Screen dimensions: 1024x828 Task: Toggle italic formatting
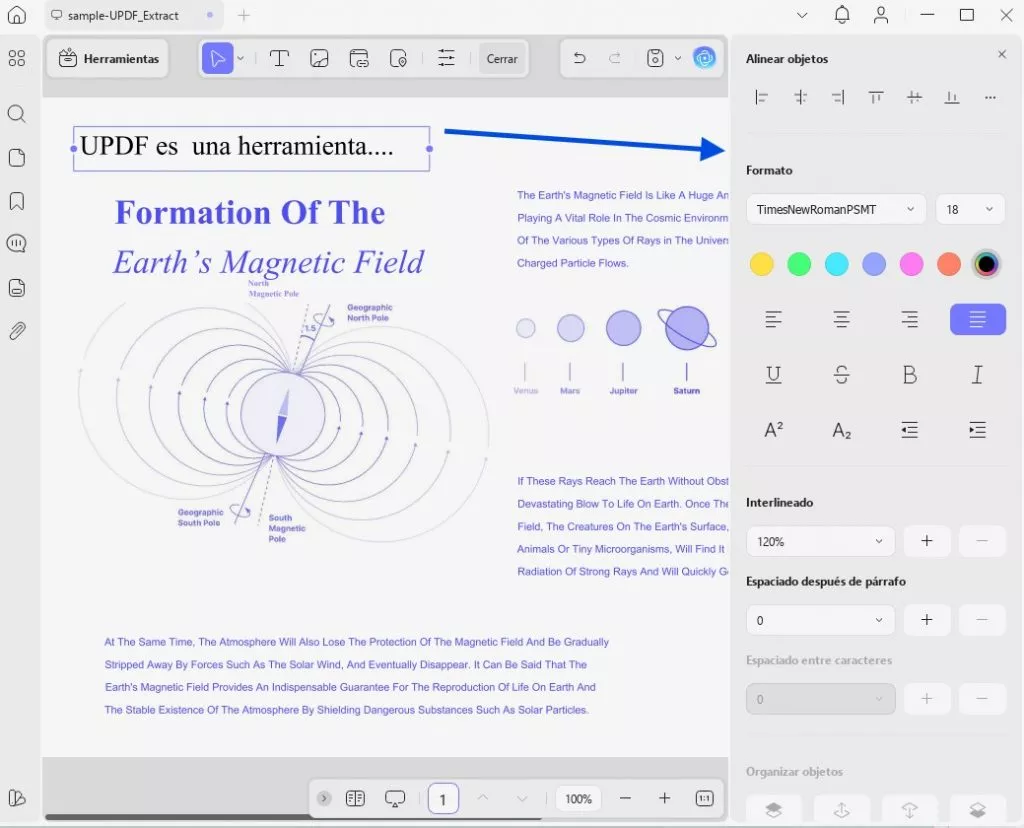pyautogui.click(x=978, y=375)
